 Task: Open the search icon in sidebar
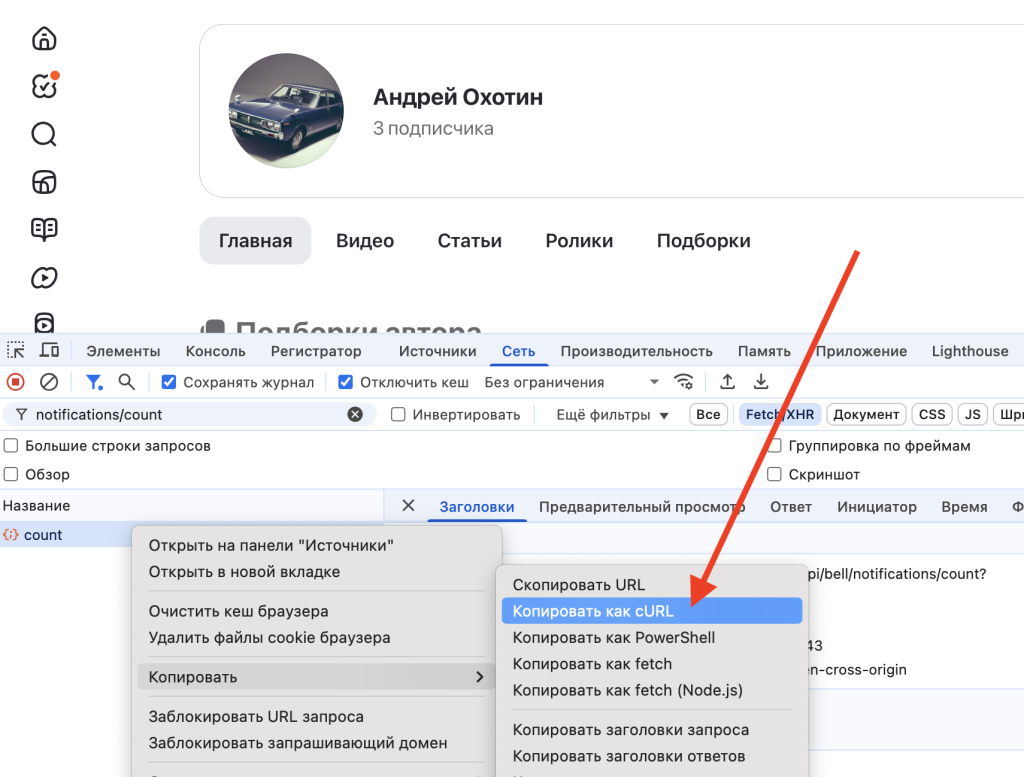tap(44, 134)
